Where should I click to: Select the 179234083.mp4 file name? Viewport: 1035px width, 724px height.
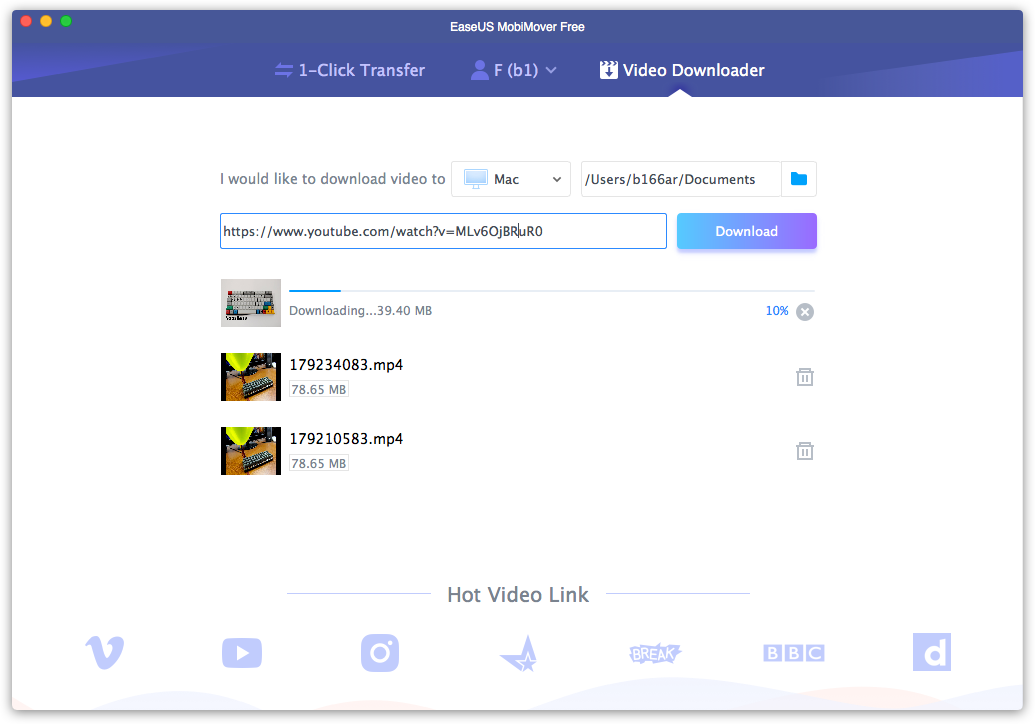click(346, 365)
